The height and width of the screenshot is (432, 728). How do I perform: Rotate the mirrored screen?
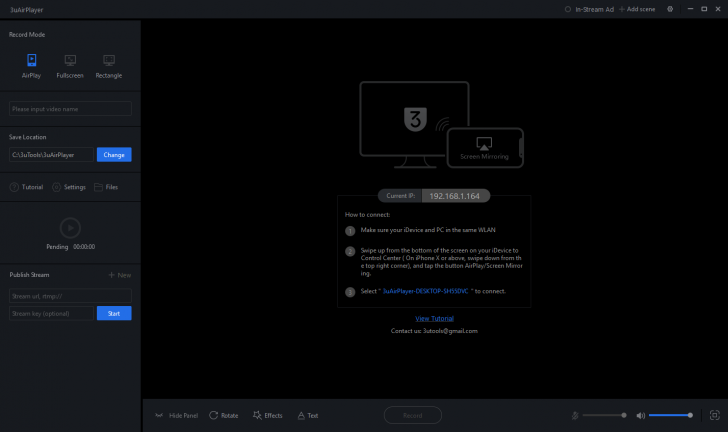click(x=224, y=415)
